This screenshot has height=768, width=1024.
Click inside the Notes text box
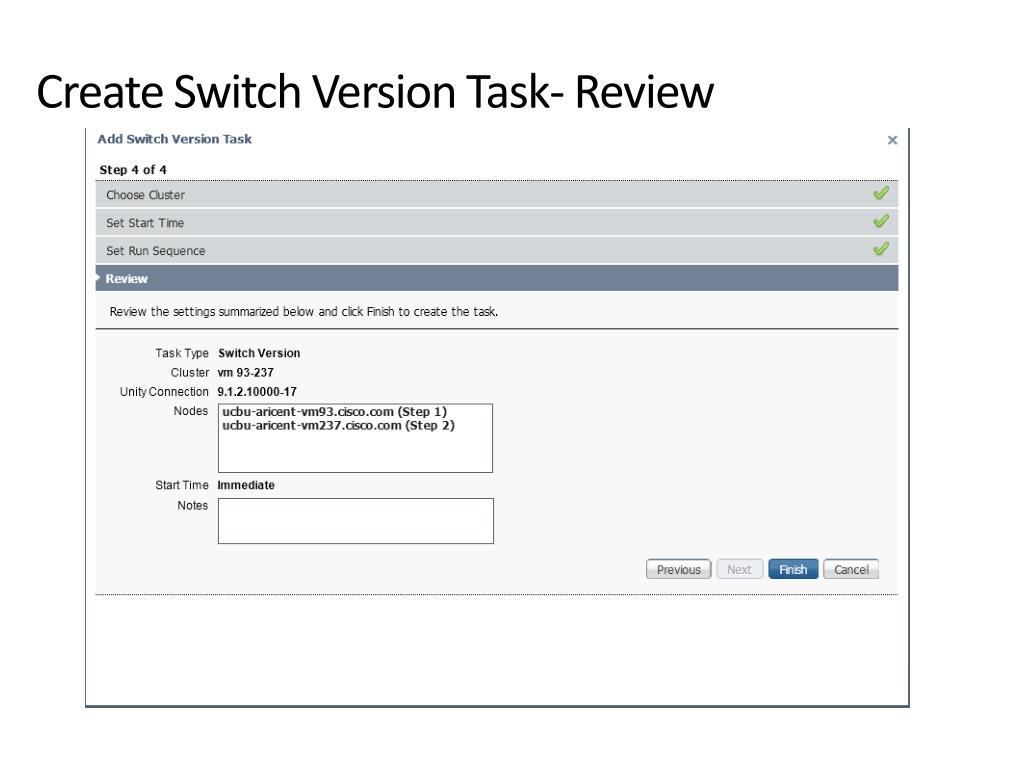click(356, 521)
